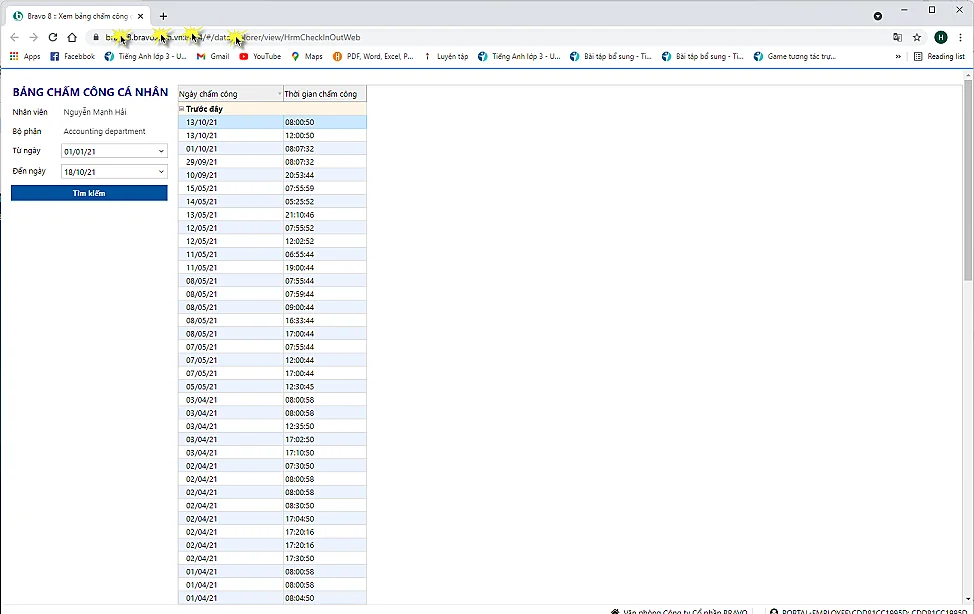974x614 pixels.
Task: Open the Chrome three-dot menu
Action: [961, 37]
